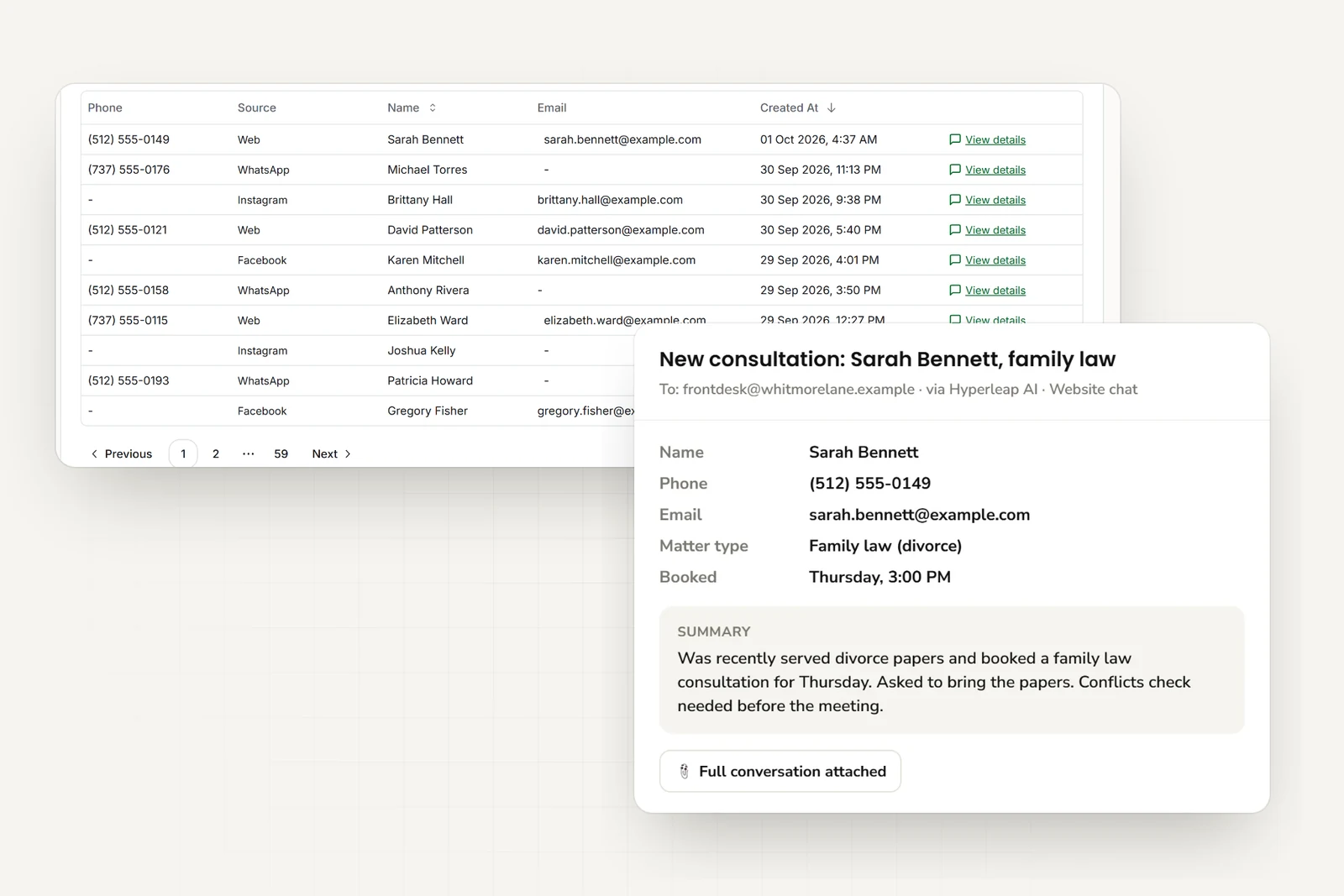Jump to the last page 59

click(x=281, y=453)
